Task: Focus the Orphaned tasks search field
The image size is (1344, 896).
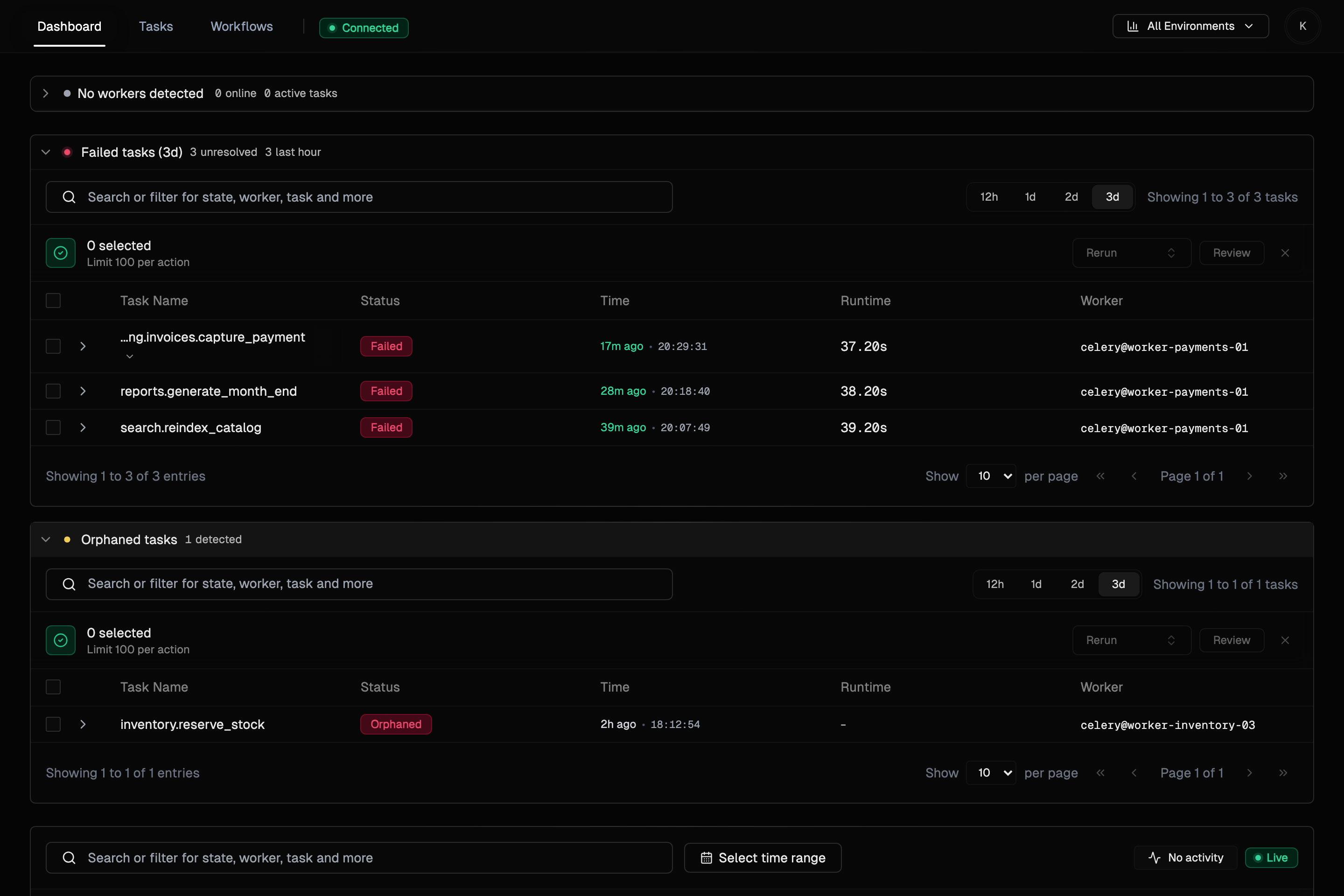Action: (x=359, y=584)
